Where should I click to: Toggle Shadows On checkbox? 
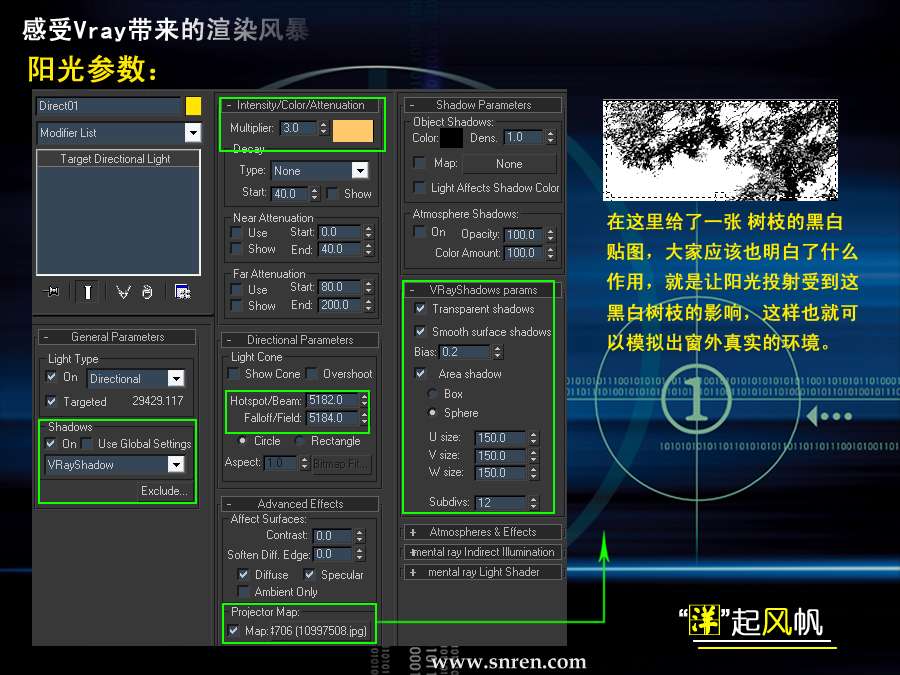51,444
